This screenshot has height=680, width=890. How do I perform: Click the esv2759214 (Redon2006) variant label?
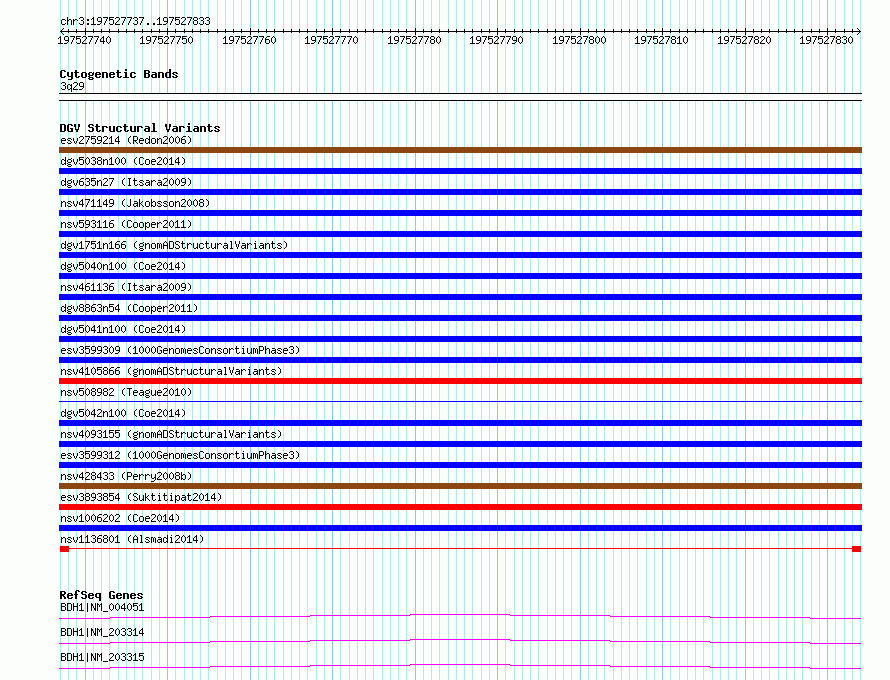126,140
